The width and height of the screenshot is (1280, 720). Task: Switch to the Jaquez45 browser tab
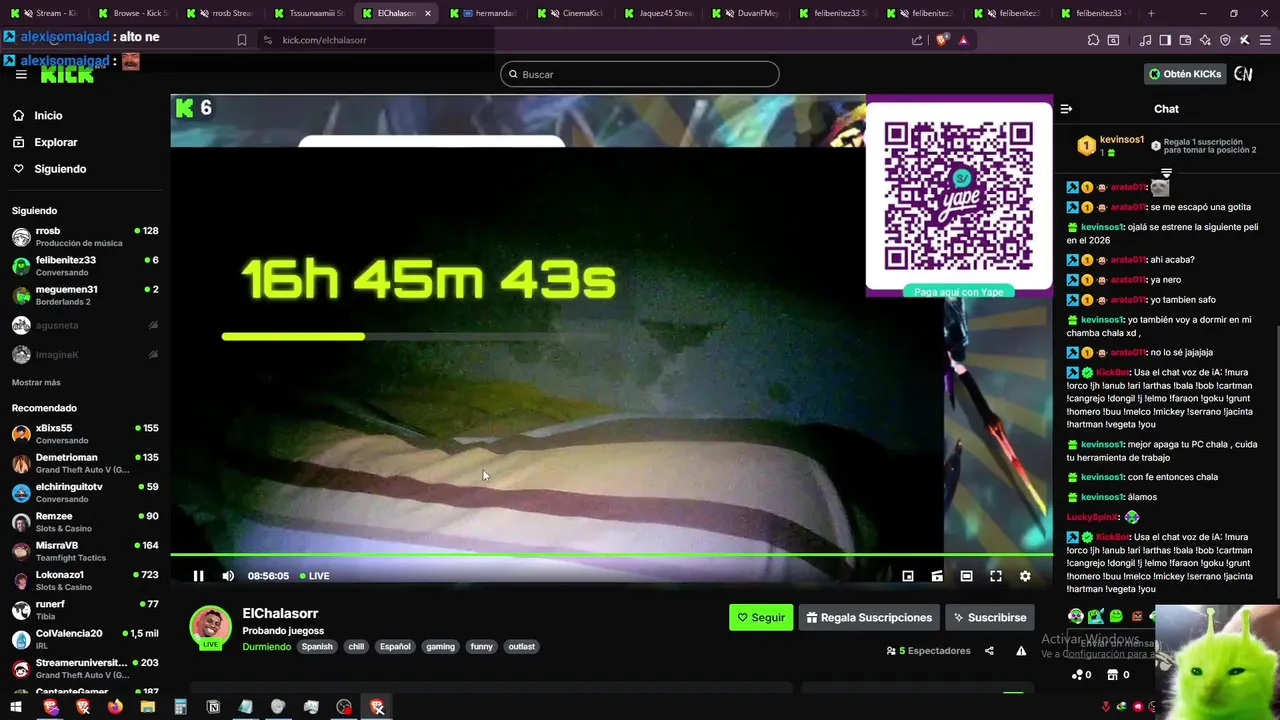tap(660, 13)
